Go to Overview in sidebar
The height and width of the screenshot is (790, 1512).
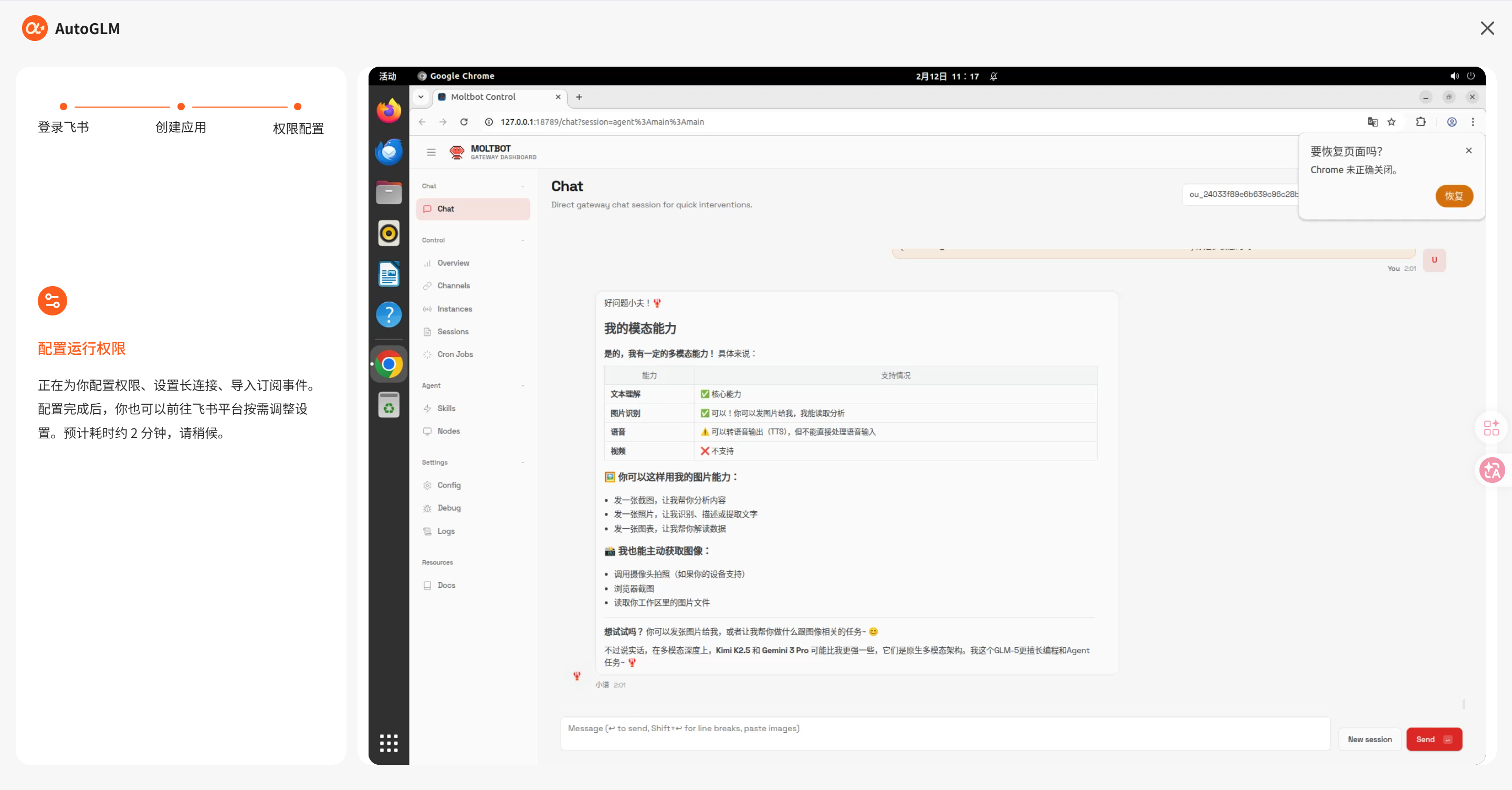click(x=473, y=263)
